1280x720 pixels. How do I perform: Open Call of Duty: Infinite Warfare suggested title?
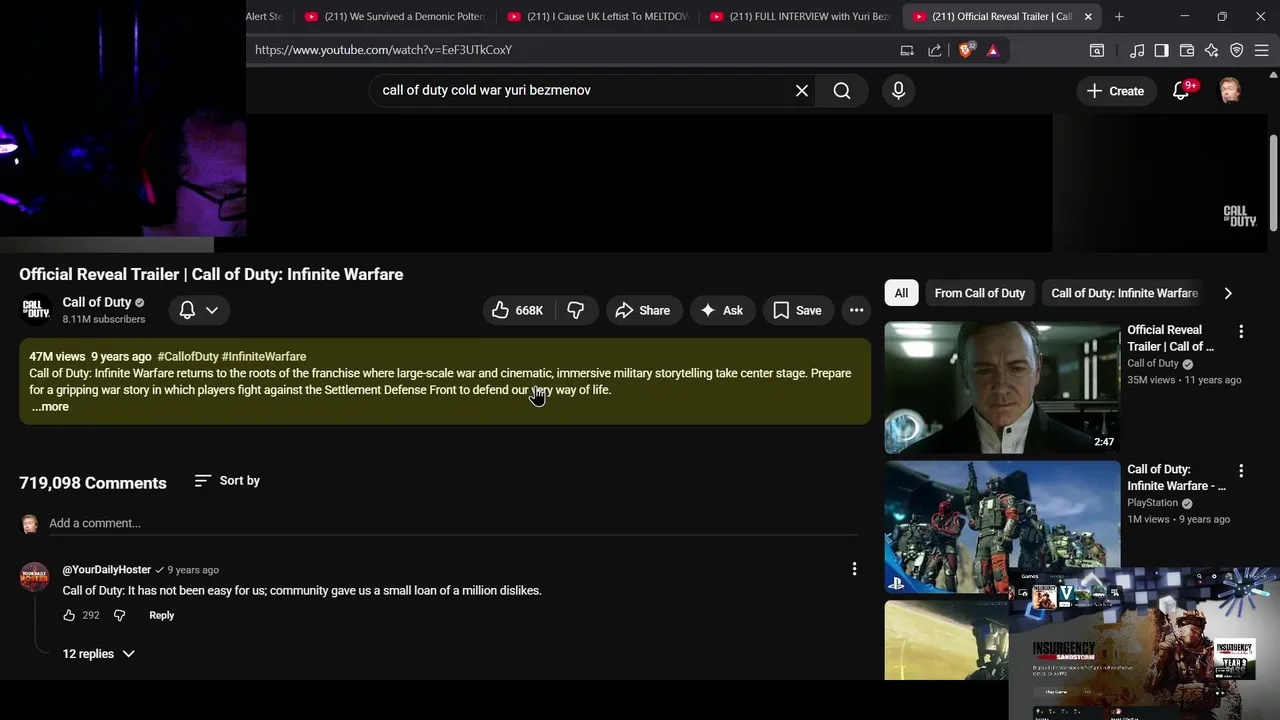[1176, 478]
